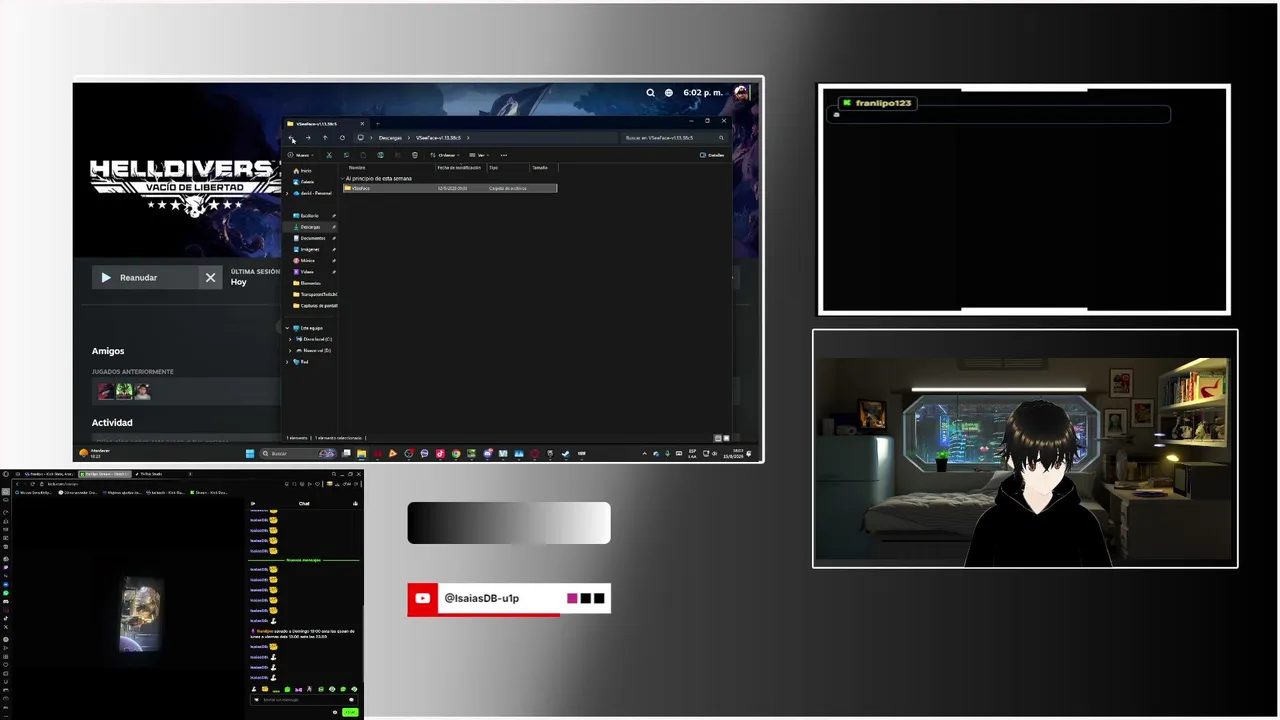This screenshot has height=720, width=1280.
Task: Click the Kick icon beside franlipo123
Action: [x=847, y=103]
